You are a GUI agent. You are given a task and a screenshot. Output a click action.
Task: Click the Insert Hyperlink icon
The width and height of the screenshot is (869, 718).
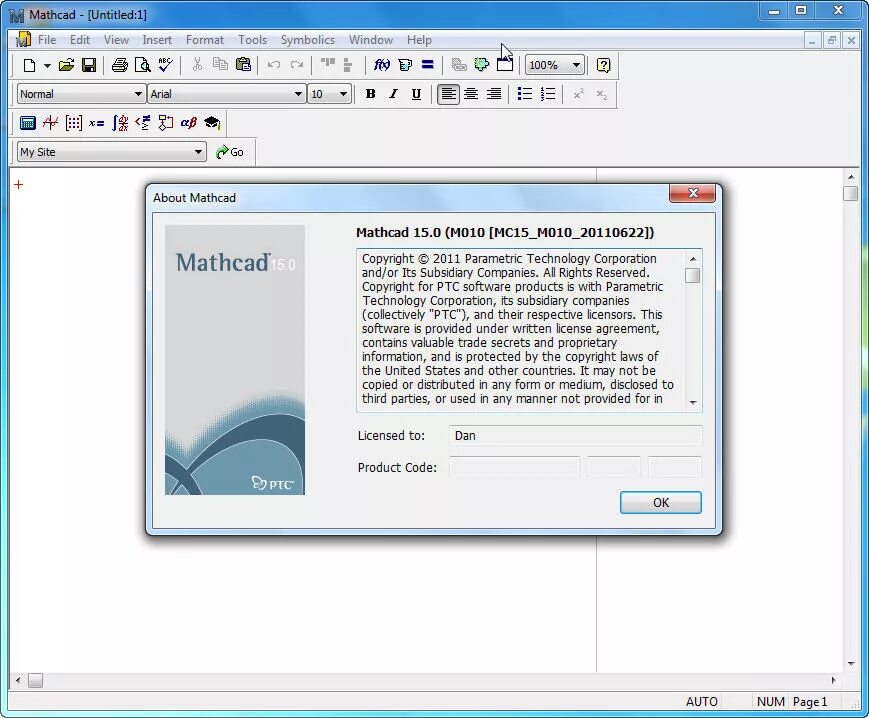pos(459,65)
